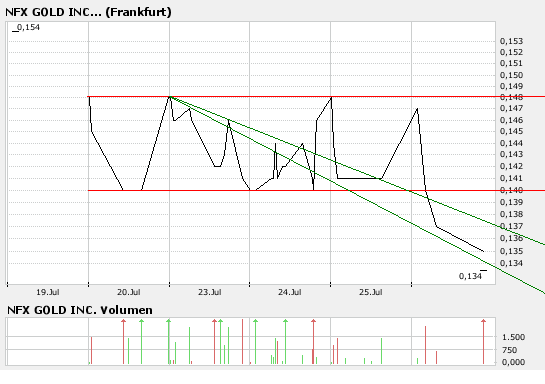Click the 0,144 price axis label

click(511, 143)
